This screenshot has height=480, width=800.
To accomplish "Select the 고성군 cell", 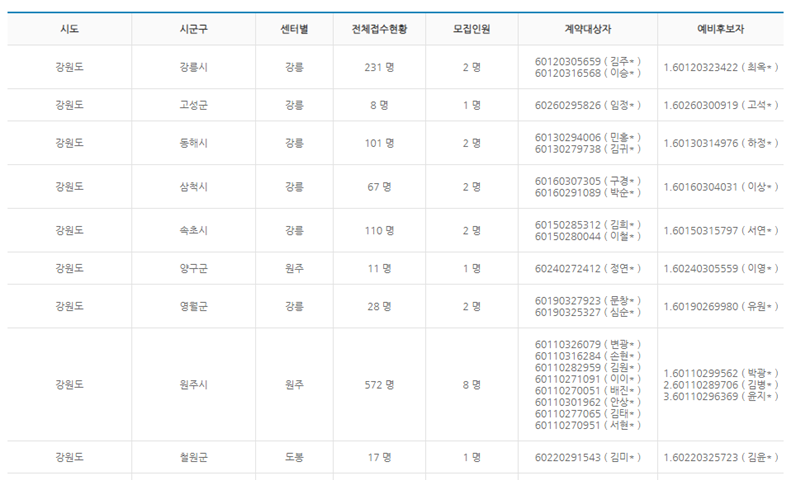I will tap(193, 105).
